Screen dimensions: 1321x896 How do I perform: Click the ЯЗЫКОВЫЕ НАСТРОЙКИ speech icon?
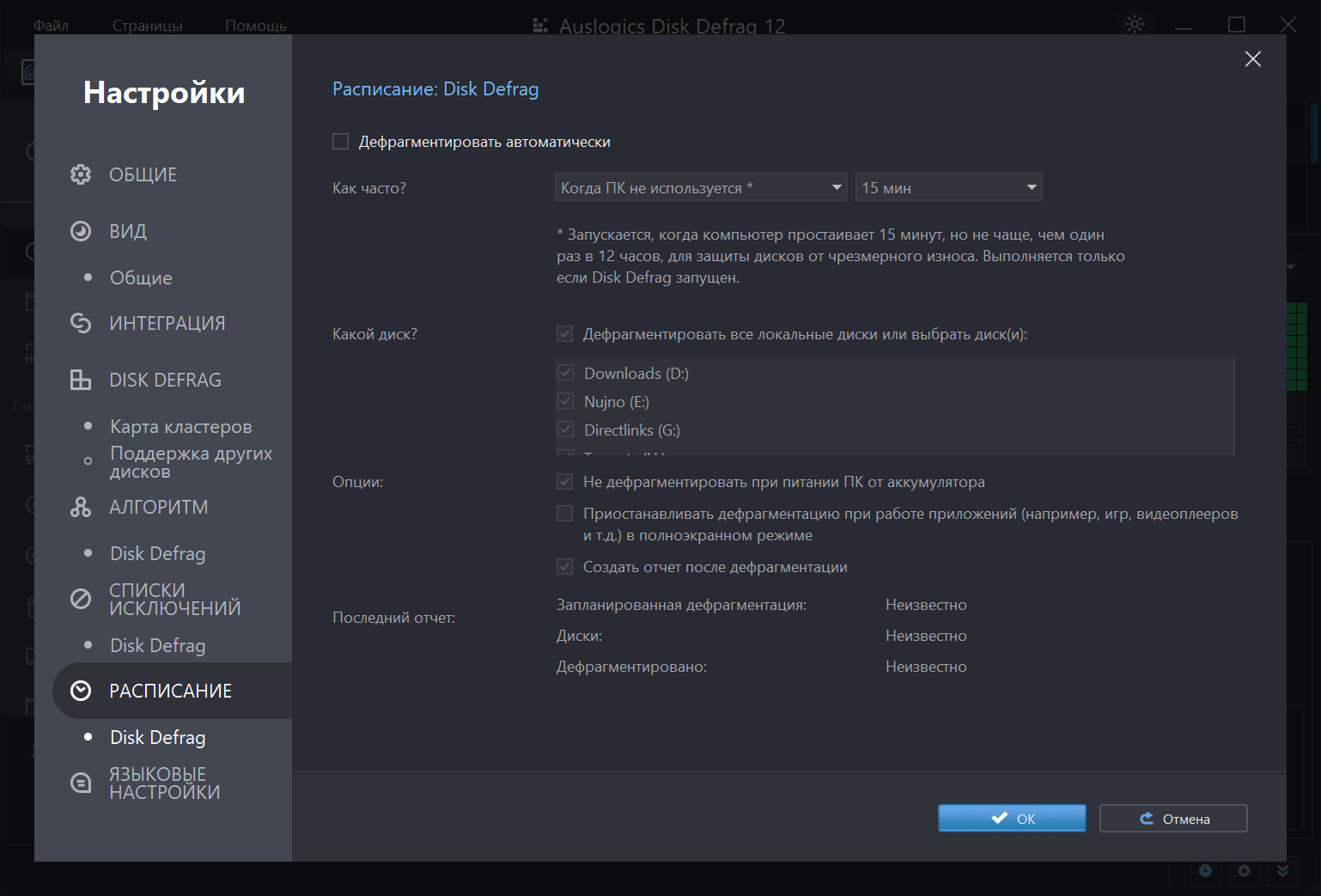point(81,783)
